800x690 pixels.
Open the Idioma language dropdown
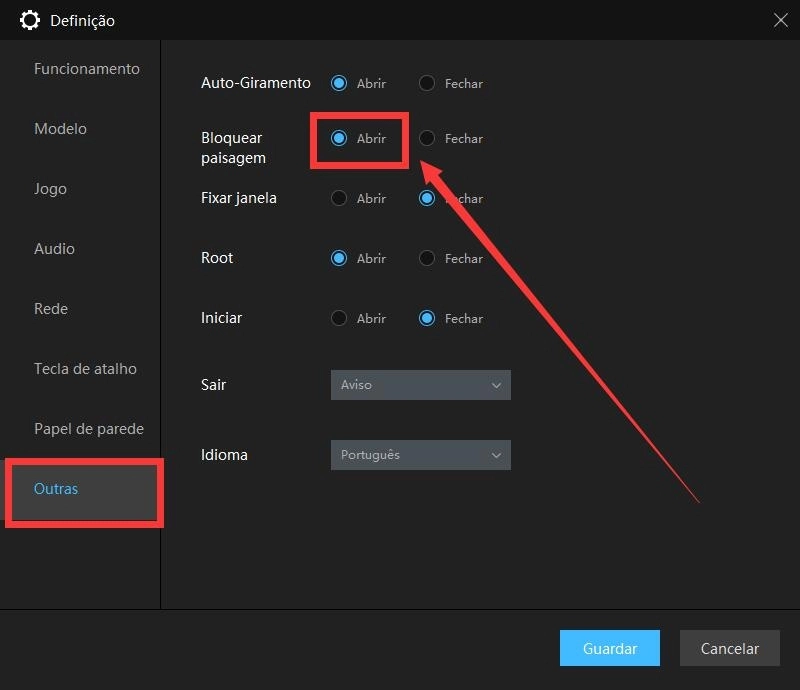(420, 455)
